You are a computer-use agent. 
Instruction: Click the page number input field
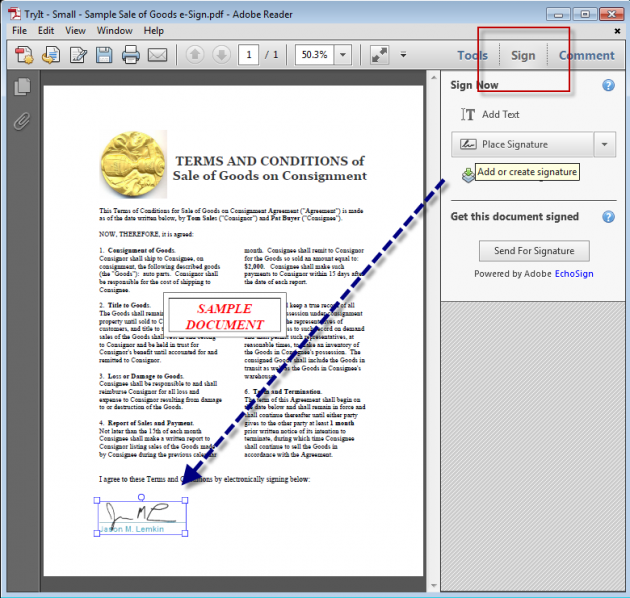tap(251, 55)
